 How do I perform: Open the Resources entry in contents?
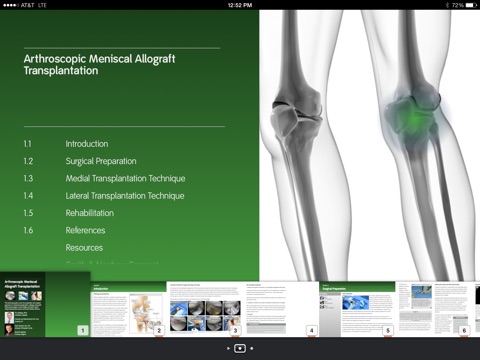pos(84,248)
